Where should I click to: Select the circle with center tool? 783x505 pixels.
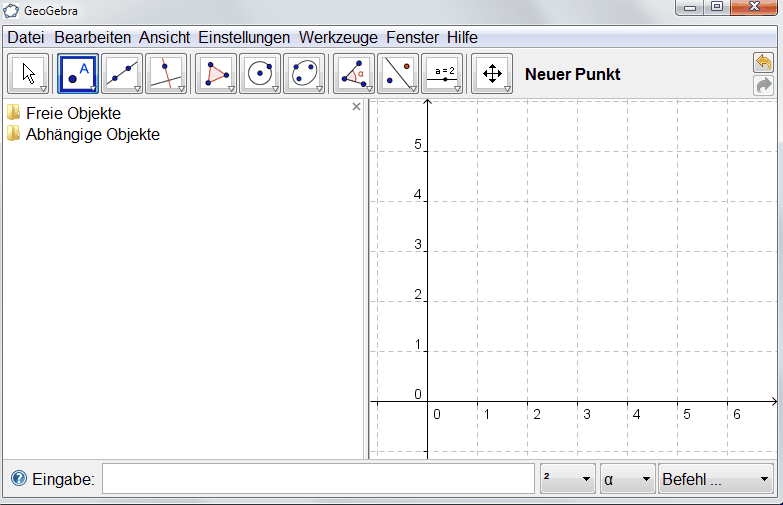click(260, 74)
